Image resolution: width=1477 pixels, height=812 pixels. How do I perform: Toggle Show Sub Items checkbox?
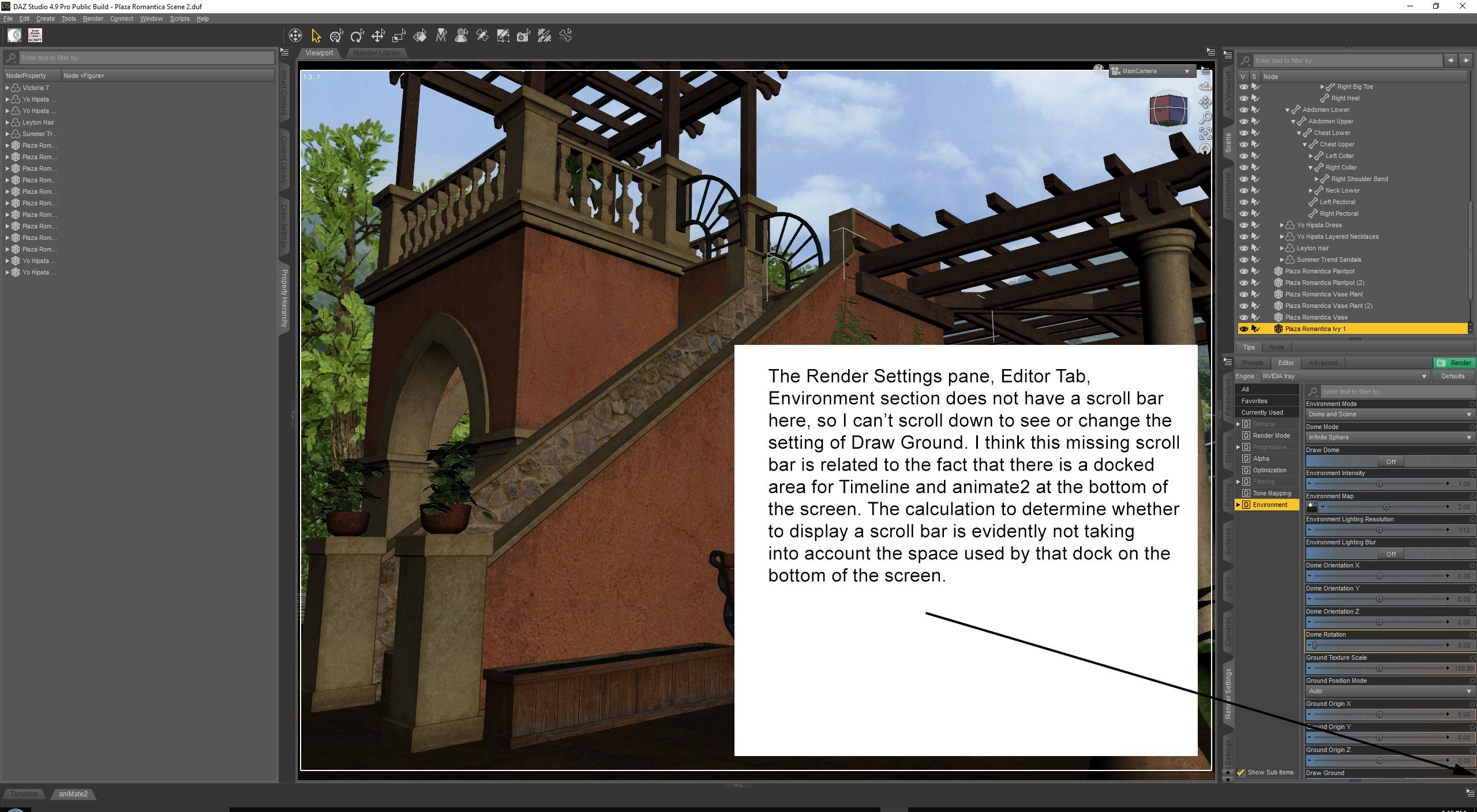pos(1241,772)
